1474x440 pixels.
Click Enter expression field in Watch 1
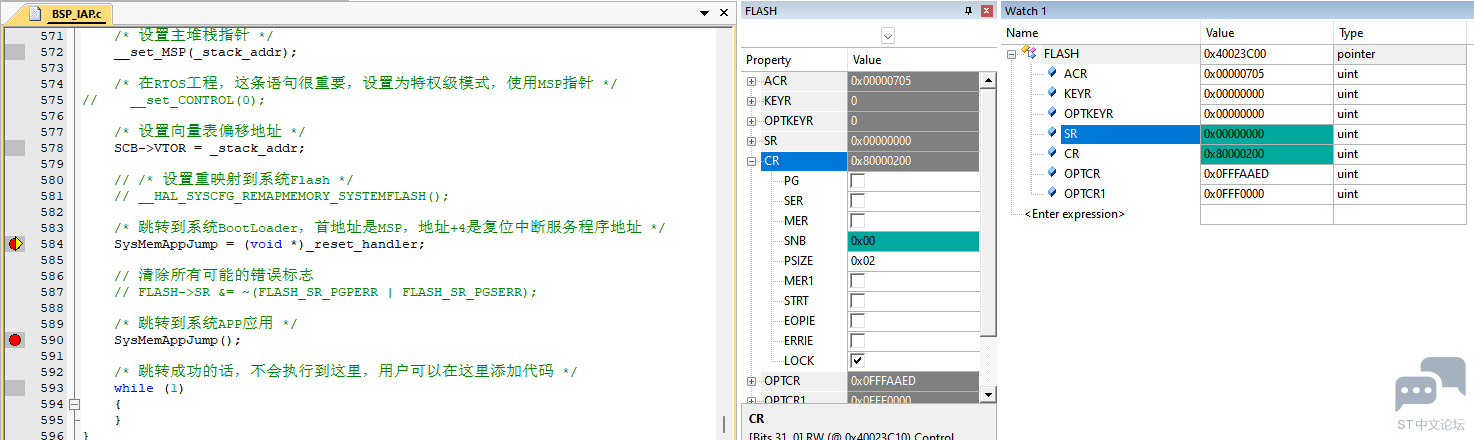tap(1074, 214)
